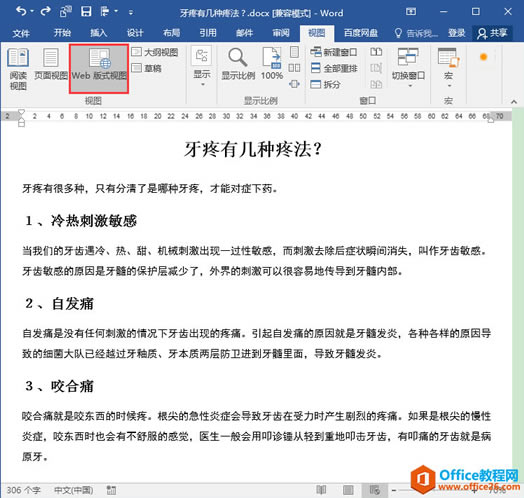This screenshot has width=524, height=498.
Task: Open the 显示比例 zoom dialog
Action: click(x=238, y=64)
